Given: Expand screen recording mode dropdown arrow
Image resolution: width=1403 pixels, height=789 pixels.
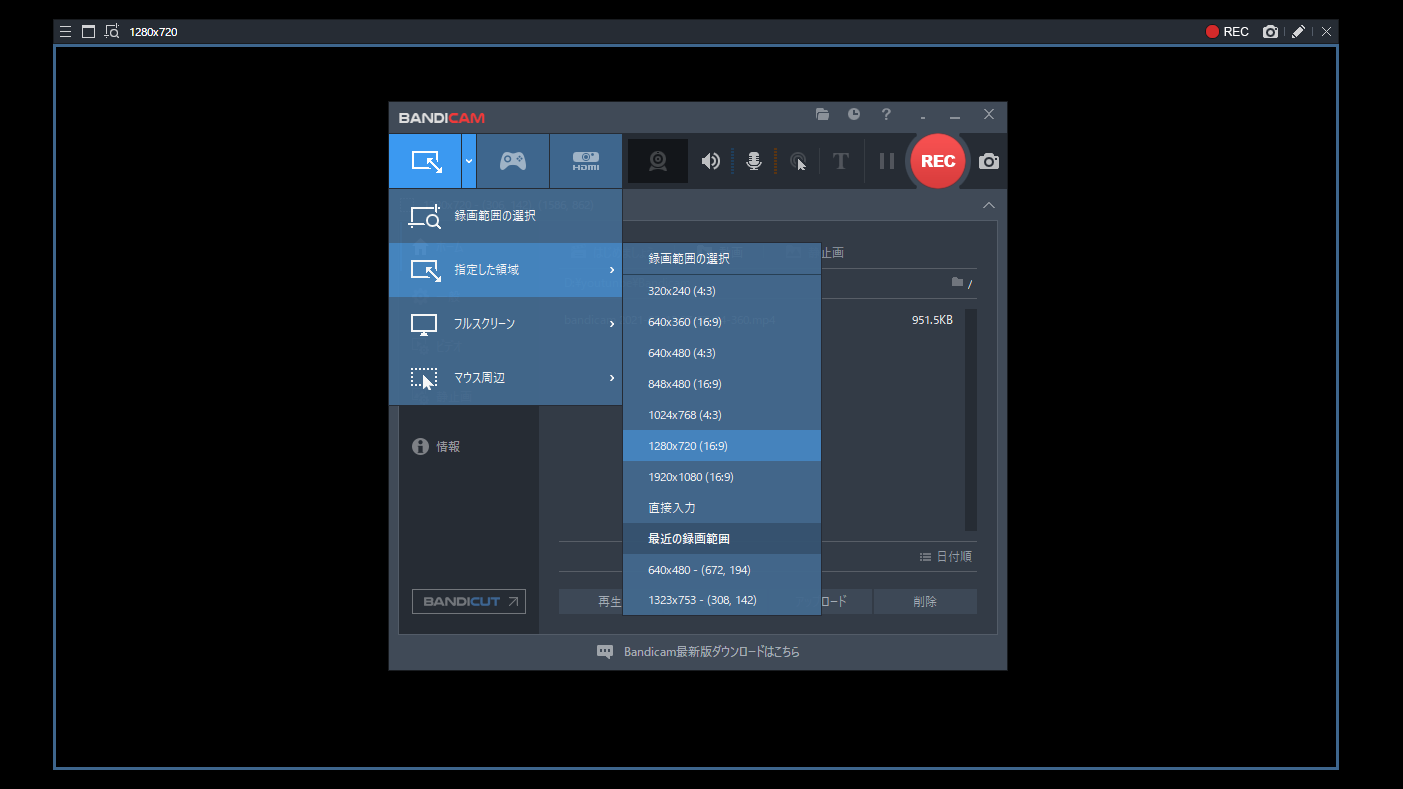Looking at the screenshot, I should pyautogui.click(x=468, y=161).
